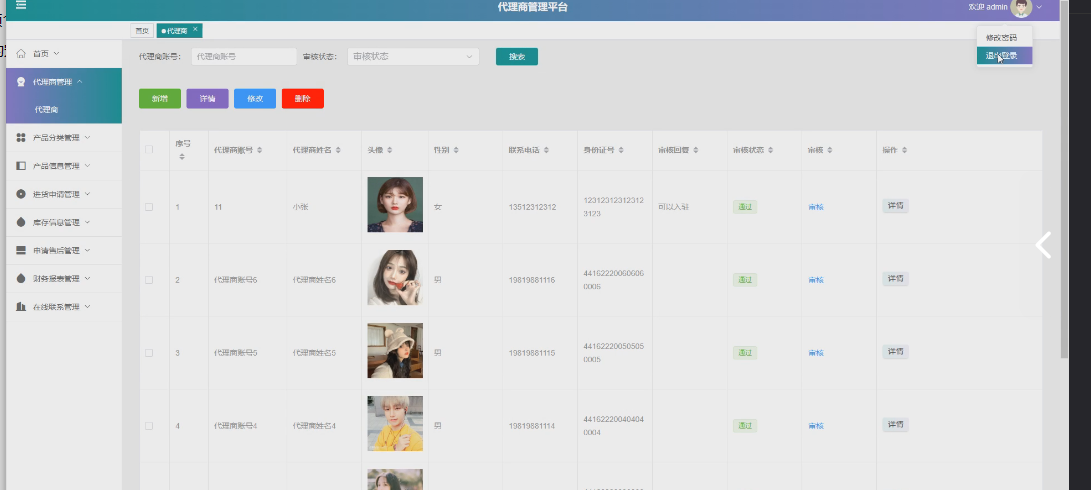The width and height of the screenshot is (1091, 490).
Task: Click sort icon beside 审核 header
Action: coord(829,150)
